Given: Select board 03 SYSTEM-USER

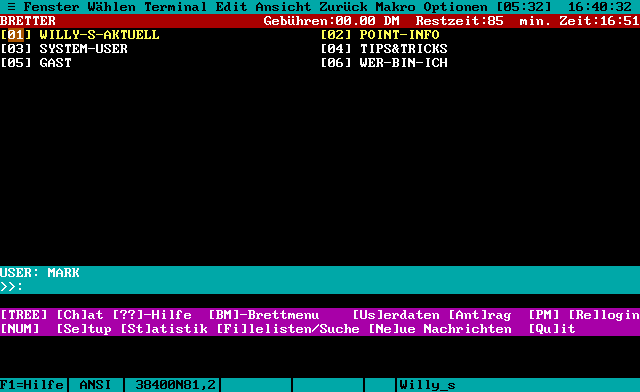Looking at the screenshot, I should point(64,49).
